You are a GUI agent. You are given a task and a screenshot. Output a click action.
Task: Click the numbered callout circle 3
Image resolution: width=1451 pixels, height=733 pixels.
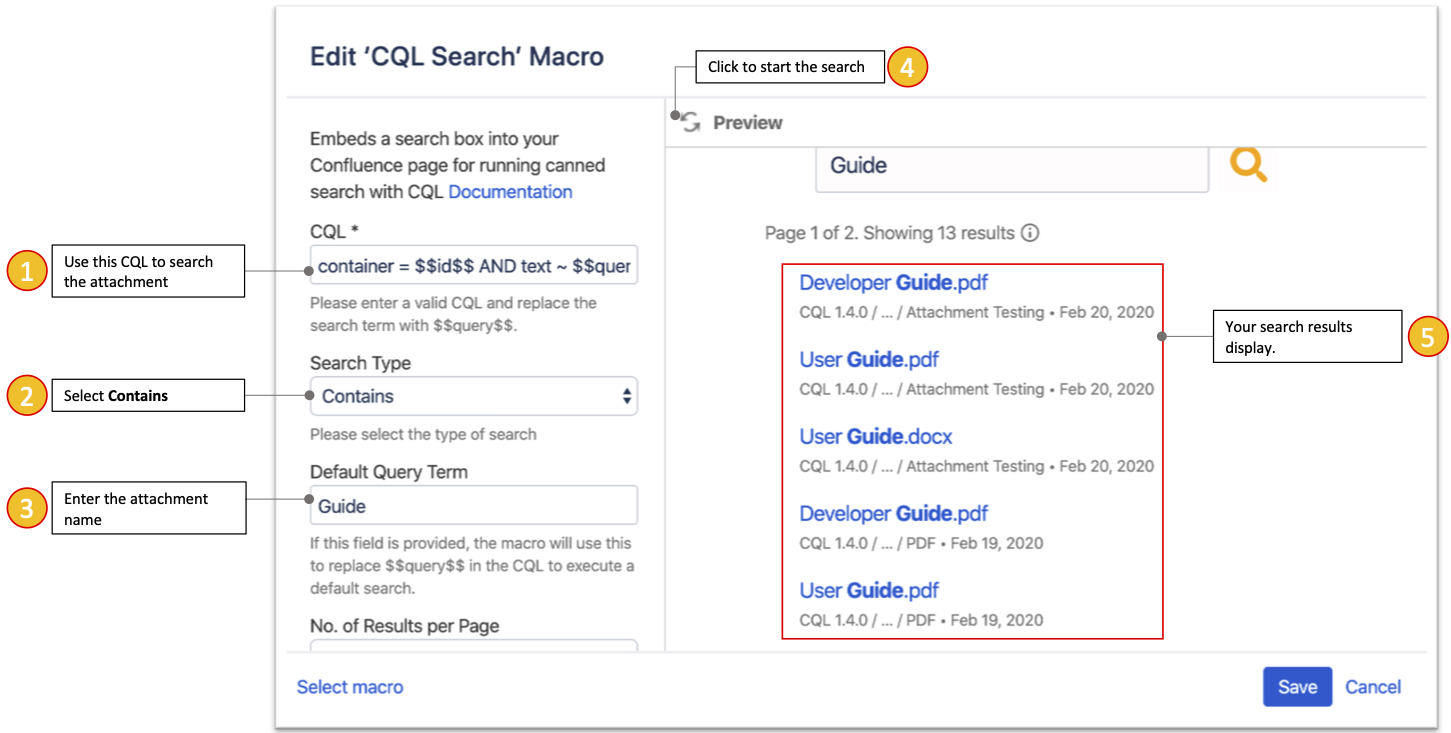[27, 509]
